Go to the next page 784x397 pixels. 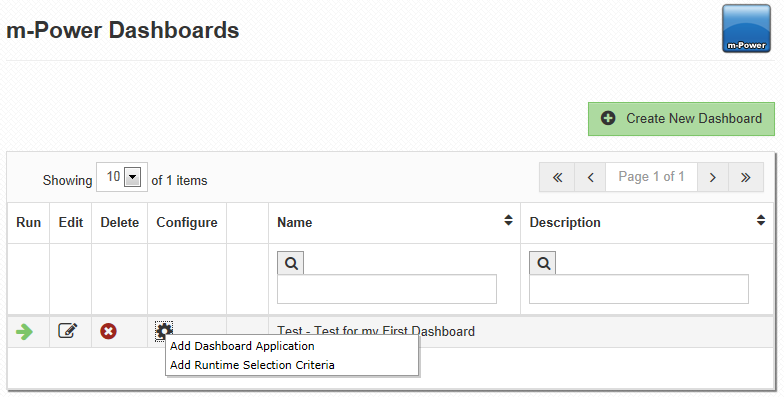pos(713,177)
